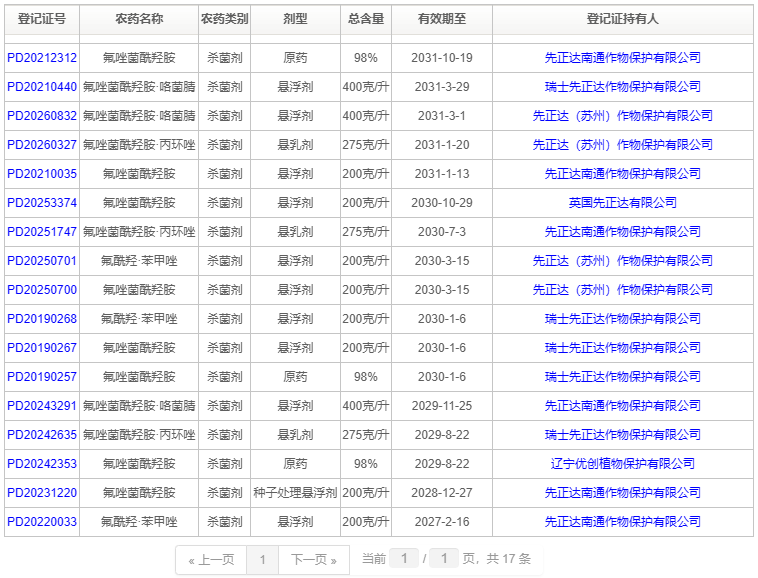Click the 农药类别 column header
758x578 pixels.
(x=224, y=19)
